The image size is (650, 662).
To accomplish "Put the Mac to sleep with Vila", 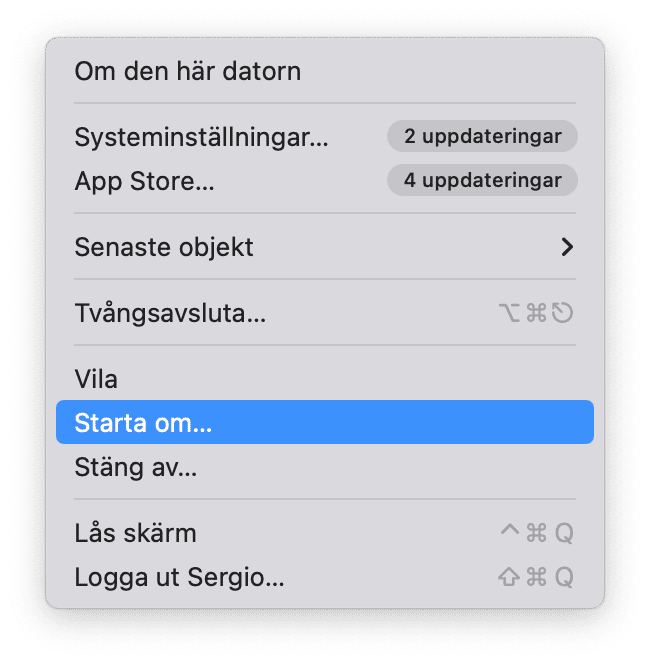I will click(96, 379).
